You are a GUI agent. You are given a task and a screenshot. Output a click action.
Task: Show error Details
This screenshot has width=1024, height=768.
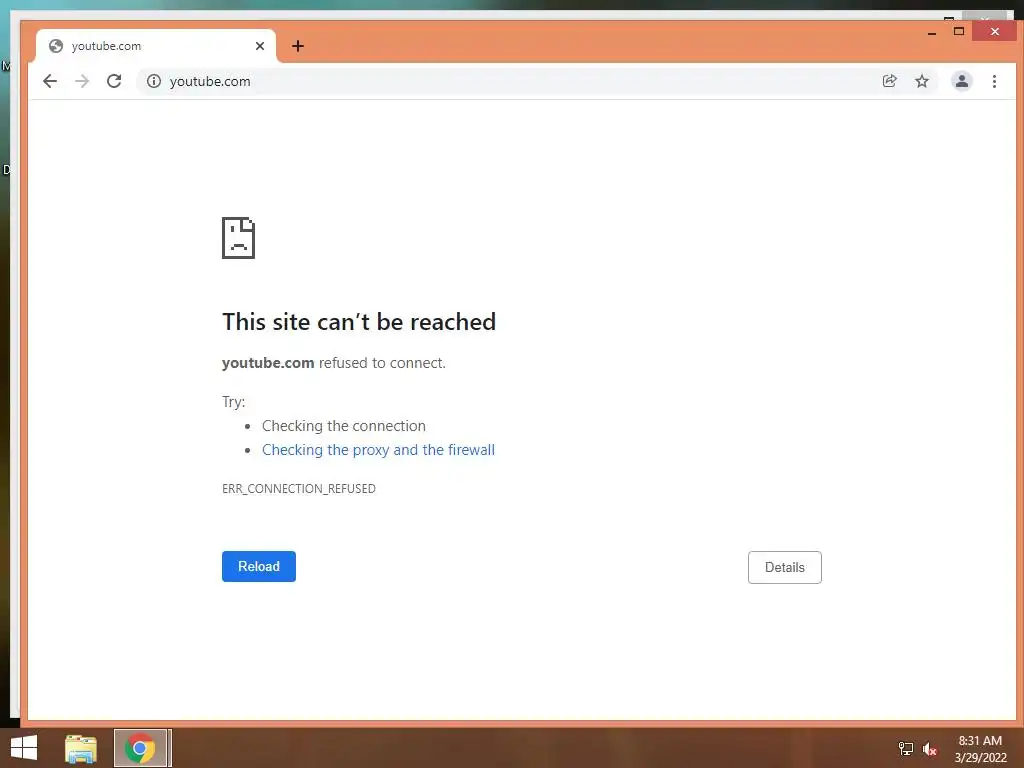784,567
